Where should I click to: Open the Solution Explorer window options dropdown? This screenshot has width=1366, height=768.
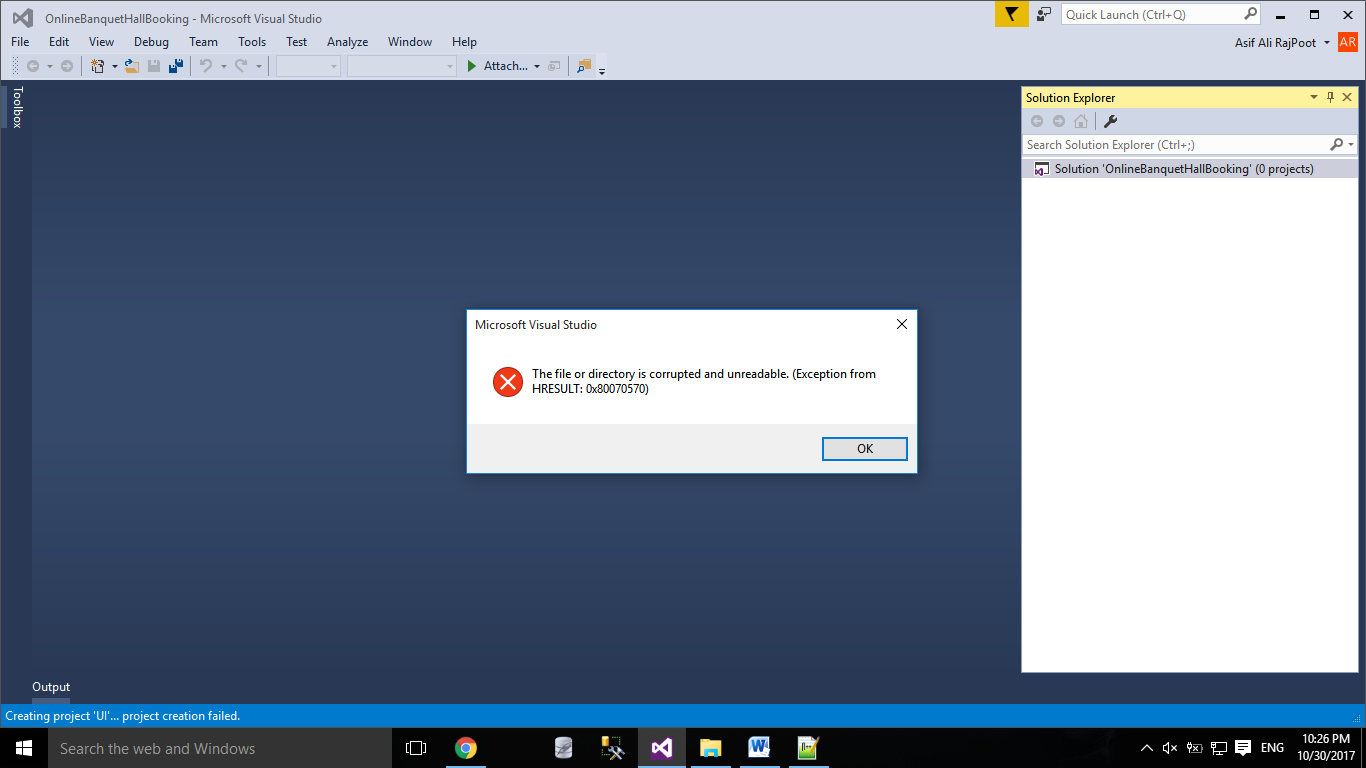pyautogui.click(x=1314, y=97)
